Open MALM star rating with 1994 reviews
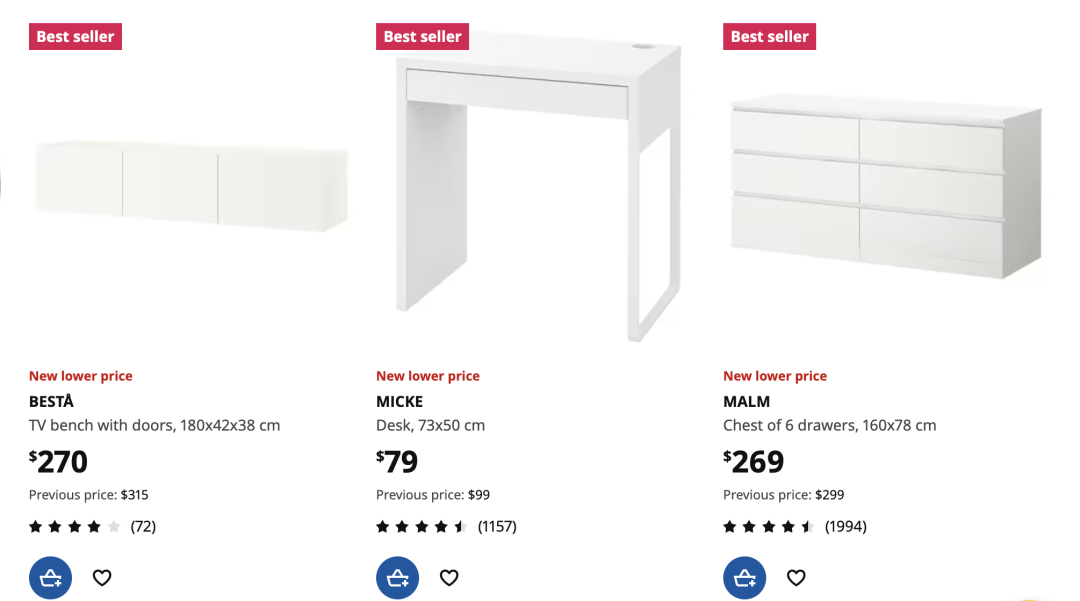This screenshot has height=601, width=1080. (795, 527)
